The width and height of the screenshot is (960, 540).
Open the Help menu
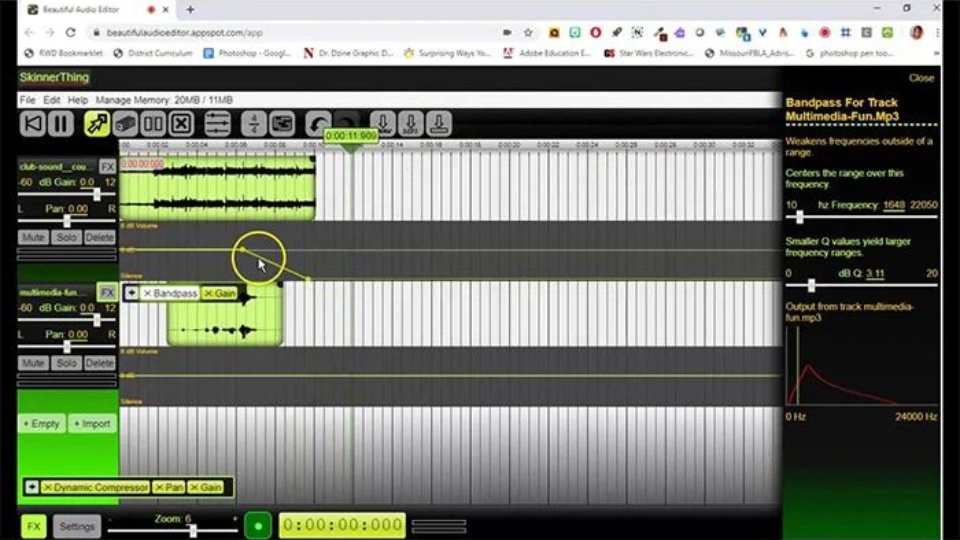78,100
